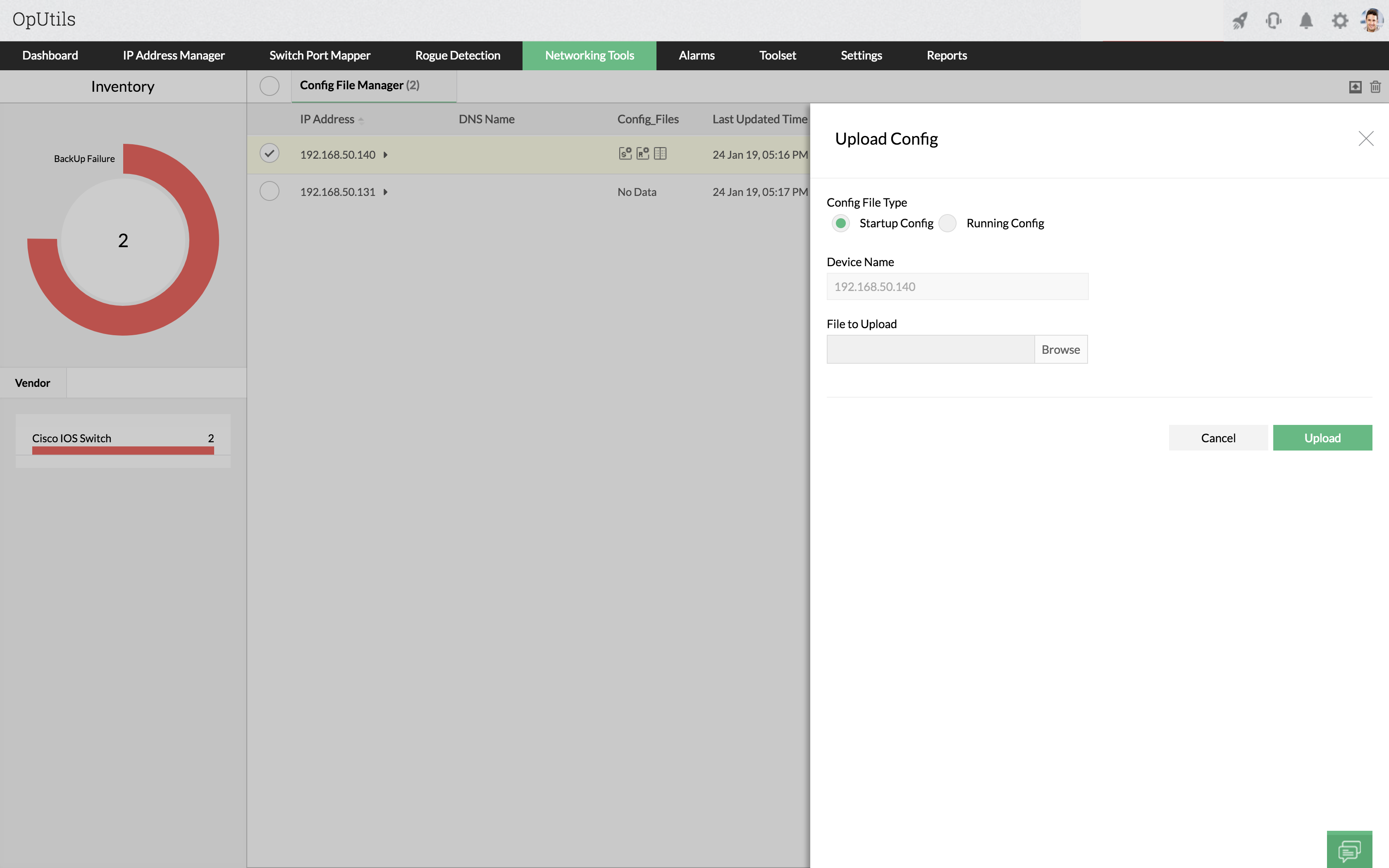This screenshot has height=868, width=1389.
Task: Open running config file icon for 192.168.50.140
Action: 642,153
